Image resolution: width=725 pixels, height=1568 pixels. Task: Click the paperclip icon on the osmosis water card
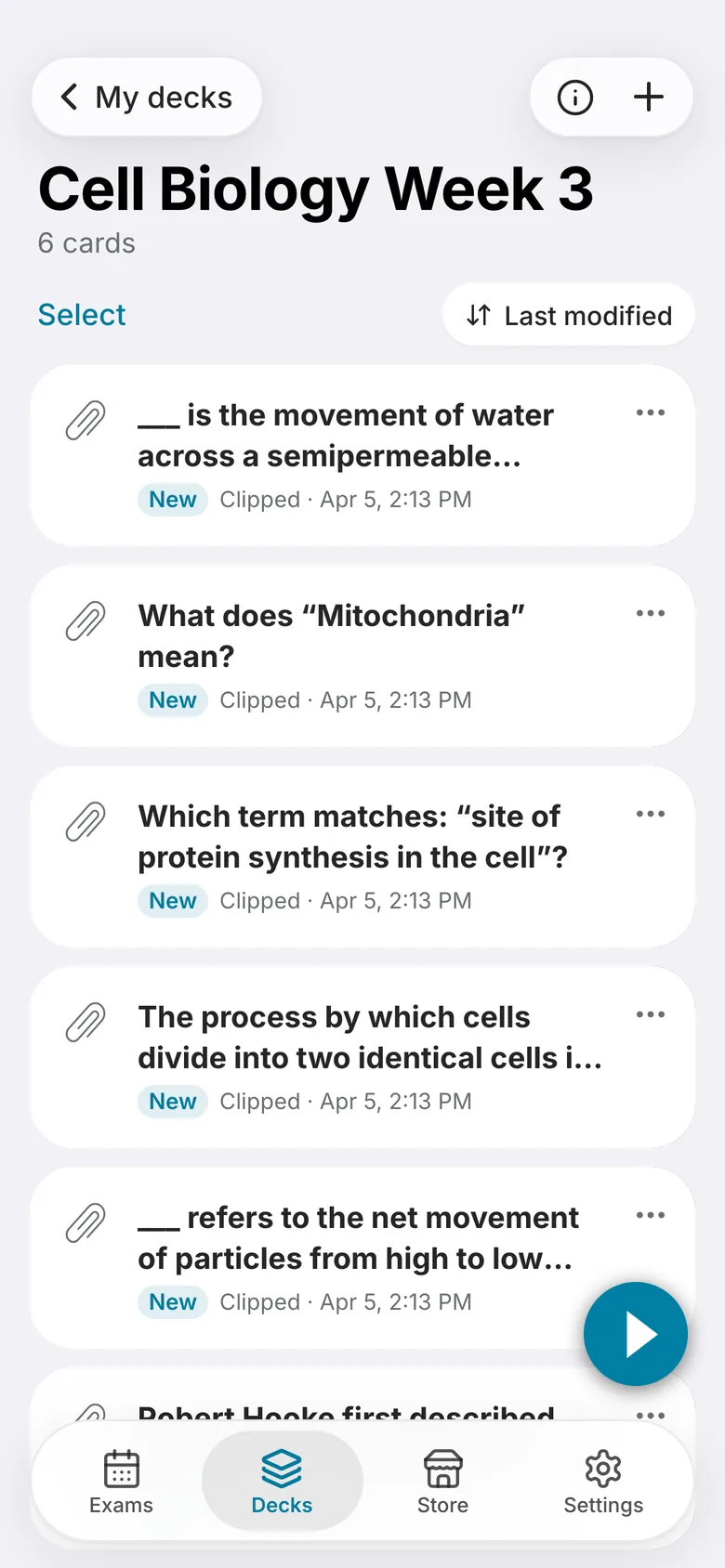tap(86, 421)
